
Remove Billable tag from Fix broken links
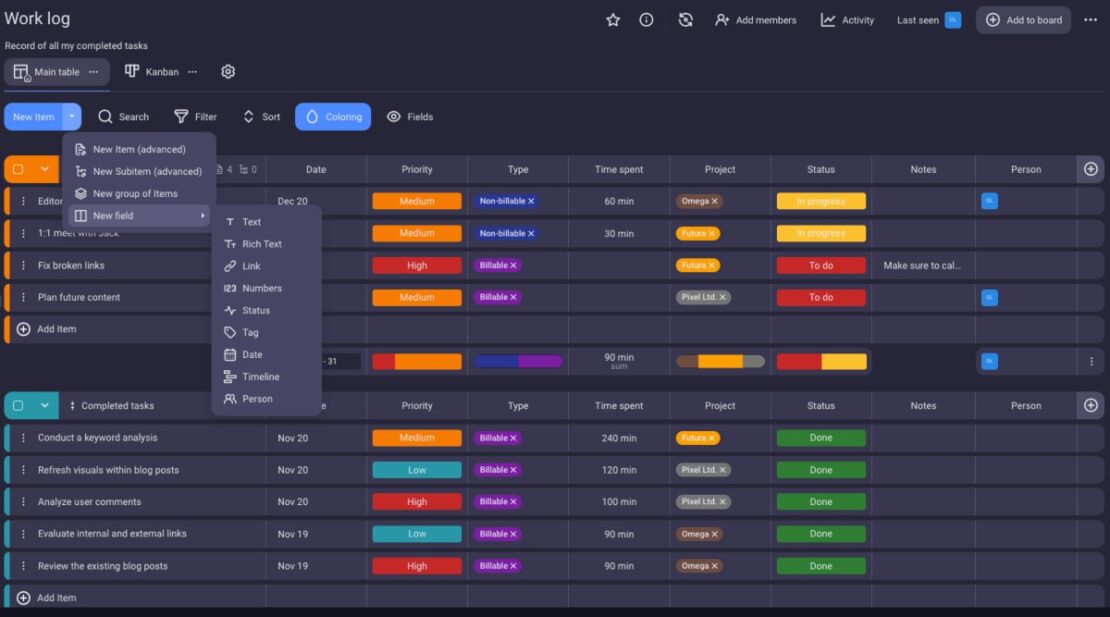513,265
